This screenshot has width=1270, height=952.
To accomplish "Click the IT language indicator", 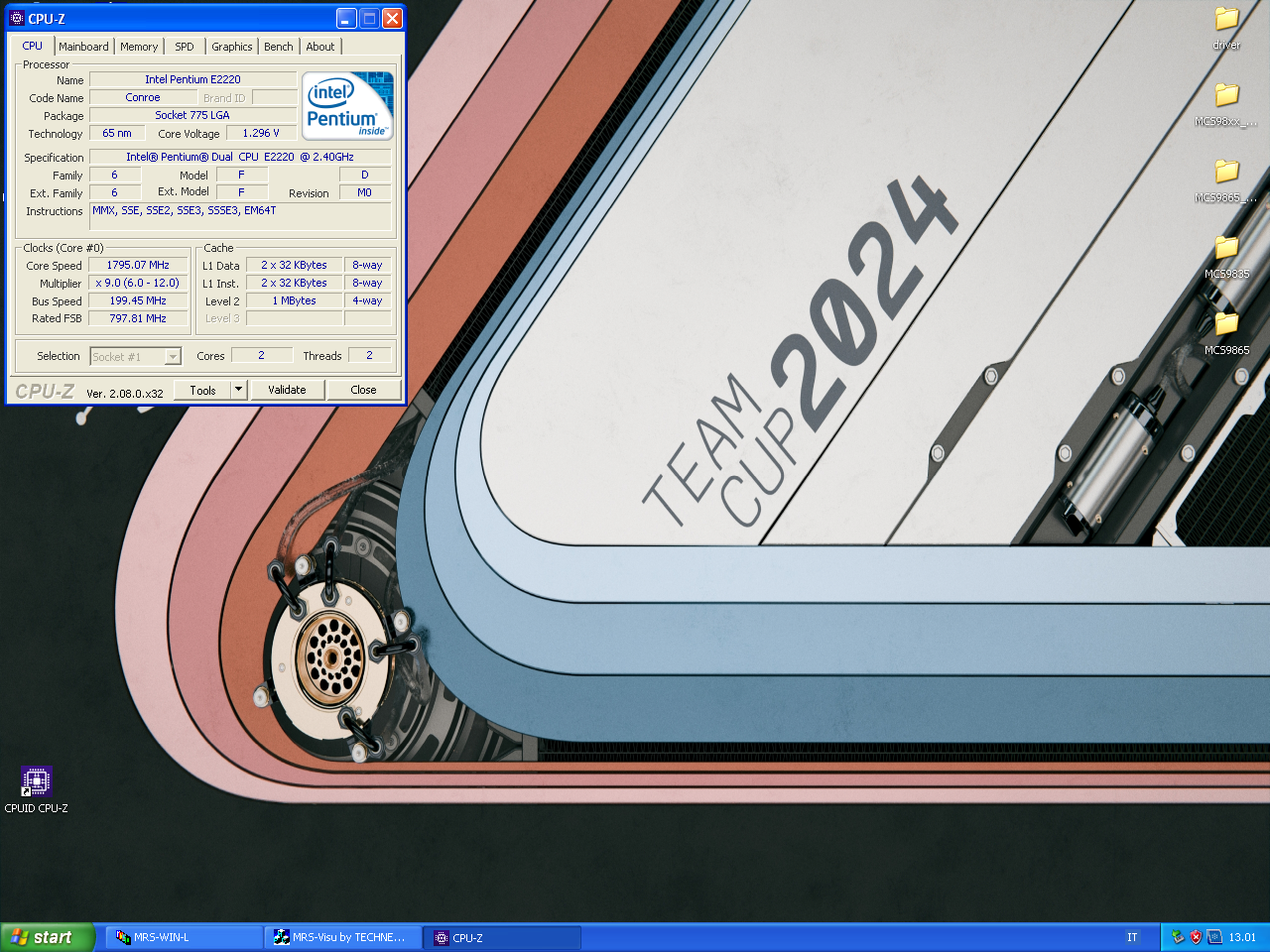I will coord(1132,937).
